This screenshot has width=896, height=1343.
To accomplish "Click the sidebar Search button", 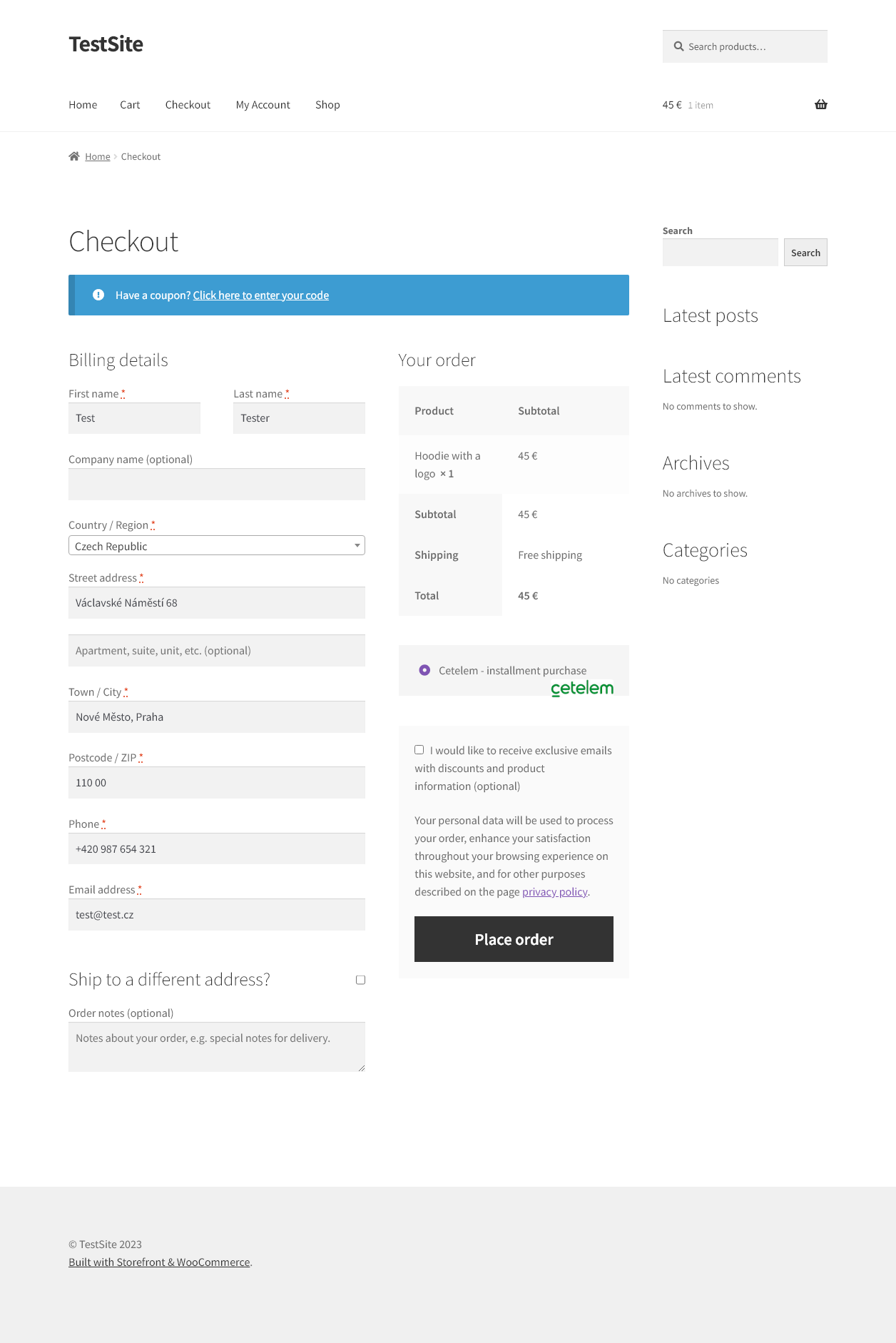I will (805, 253).
